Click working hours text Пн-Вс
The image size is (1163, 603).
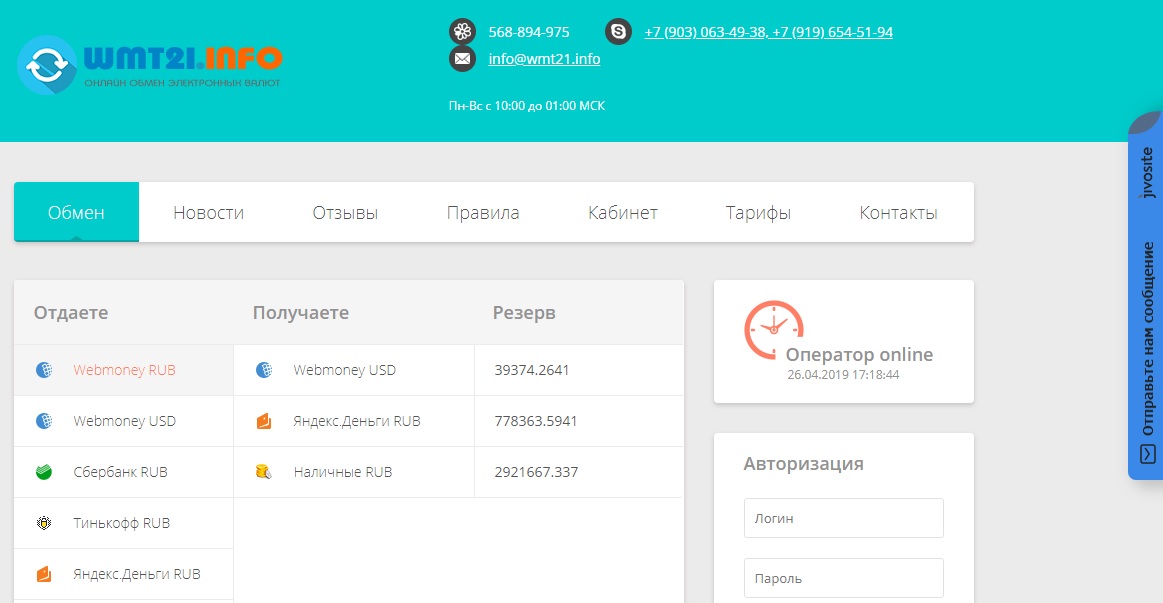coord(527,105)
